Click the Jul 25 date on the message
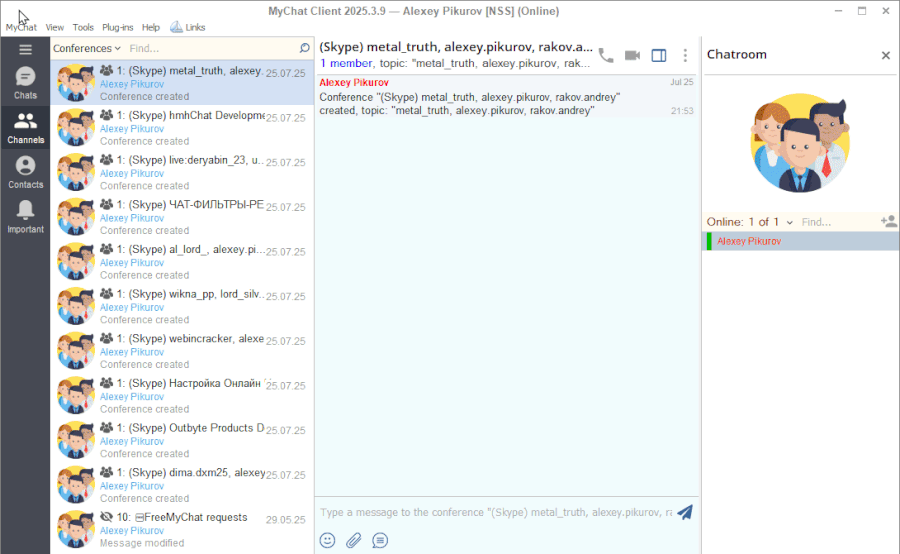The height and width of the screenshot is (554, 900). point(682,82)
